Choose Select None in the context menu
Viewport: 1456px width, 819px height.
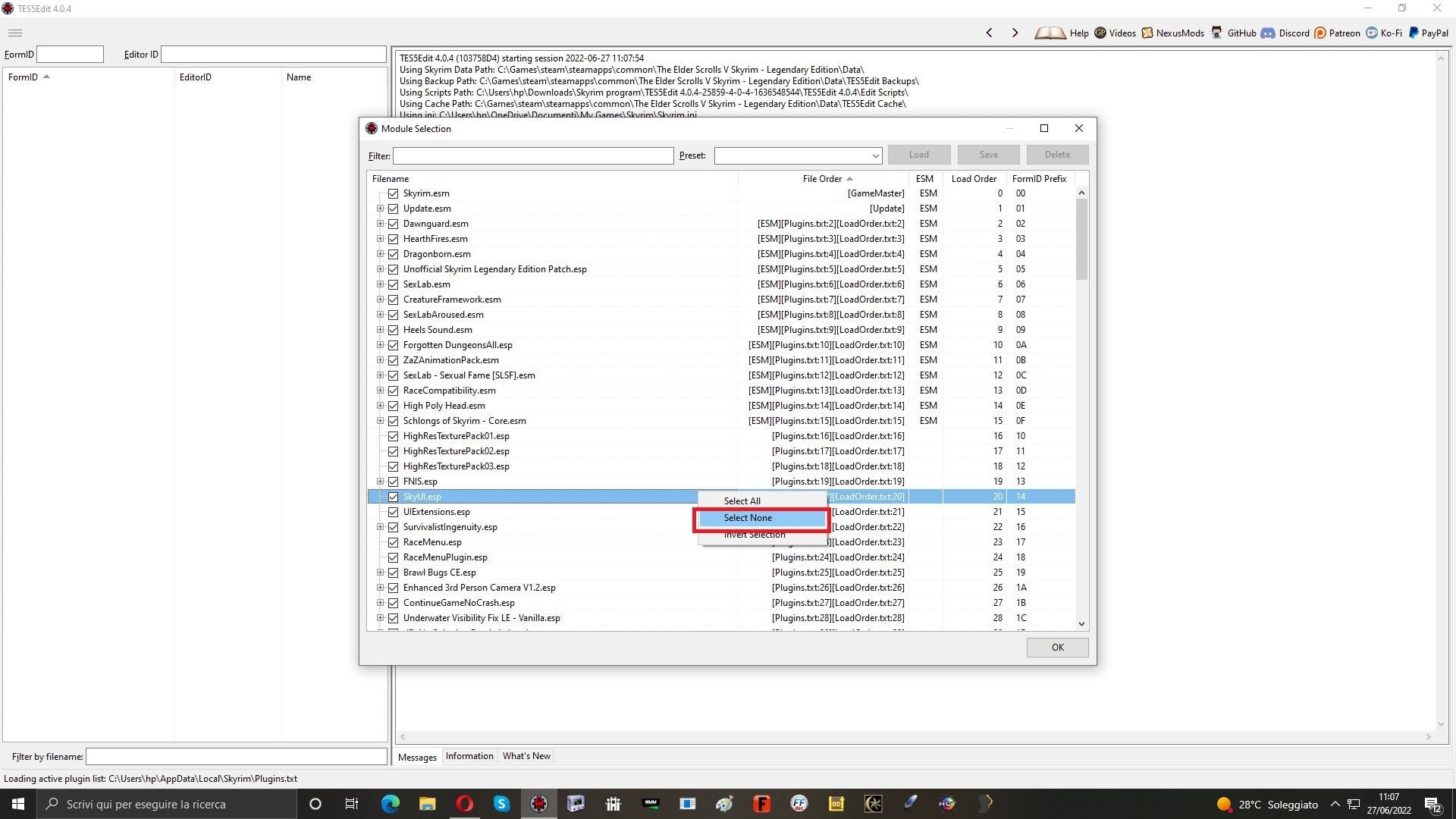[762, 518]
